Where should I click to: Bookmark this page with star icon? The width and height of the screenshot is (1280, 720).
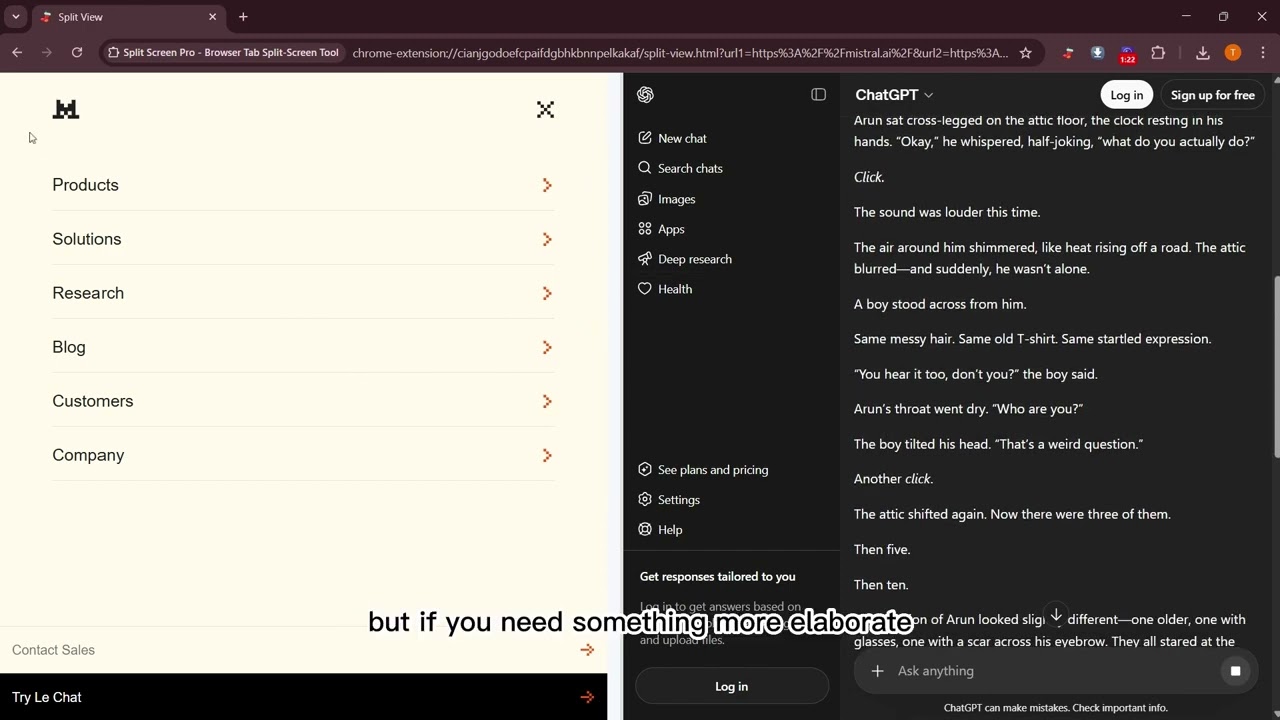click(x=1025, y=53)
